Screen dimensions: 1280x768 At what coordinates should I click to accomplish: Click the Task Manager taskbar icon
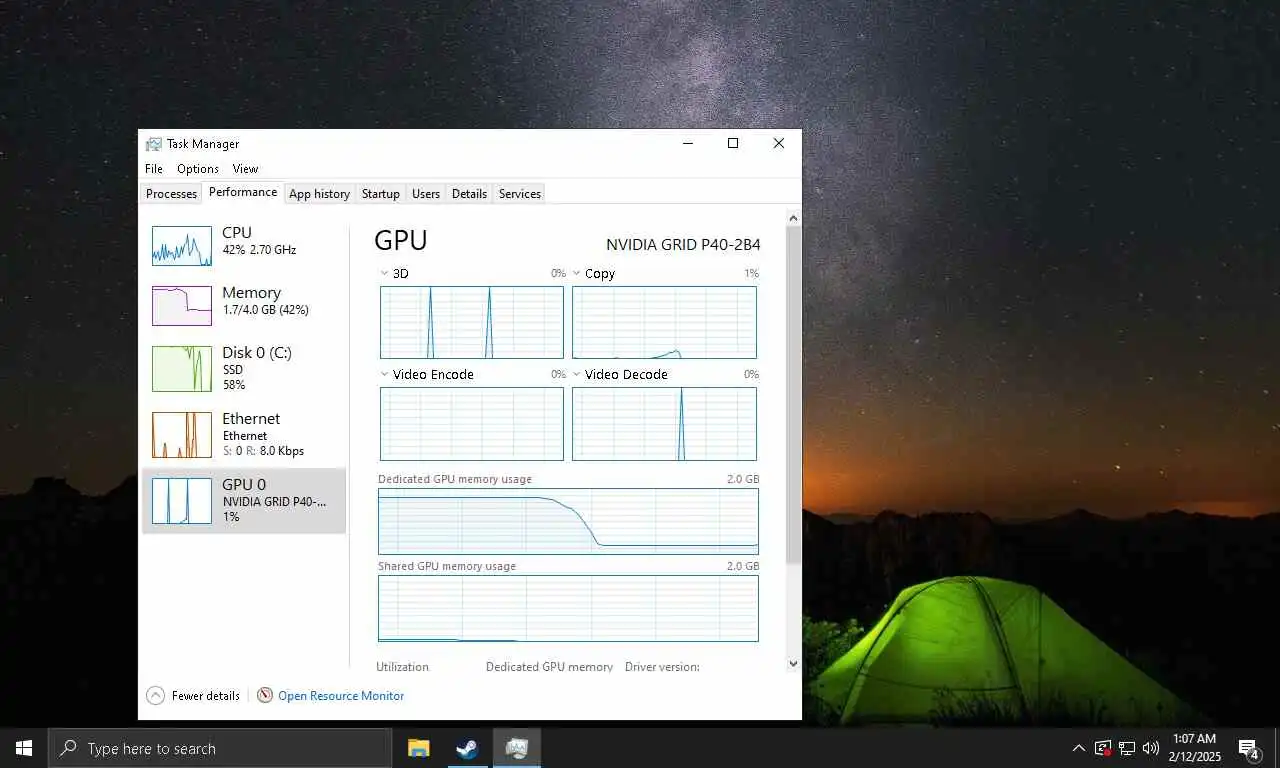pos(517,748)
